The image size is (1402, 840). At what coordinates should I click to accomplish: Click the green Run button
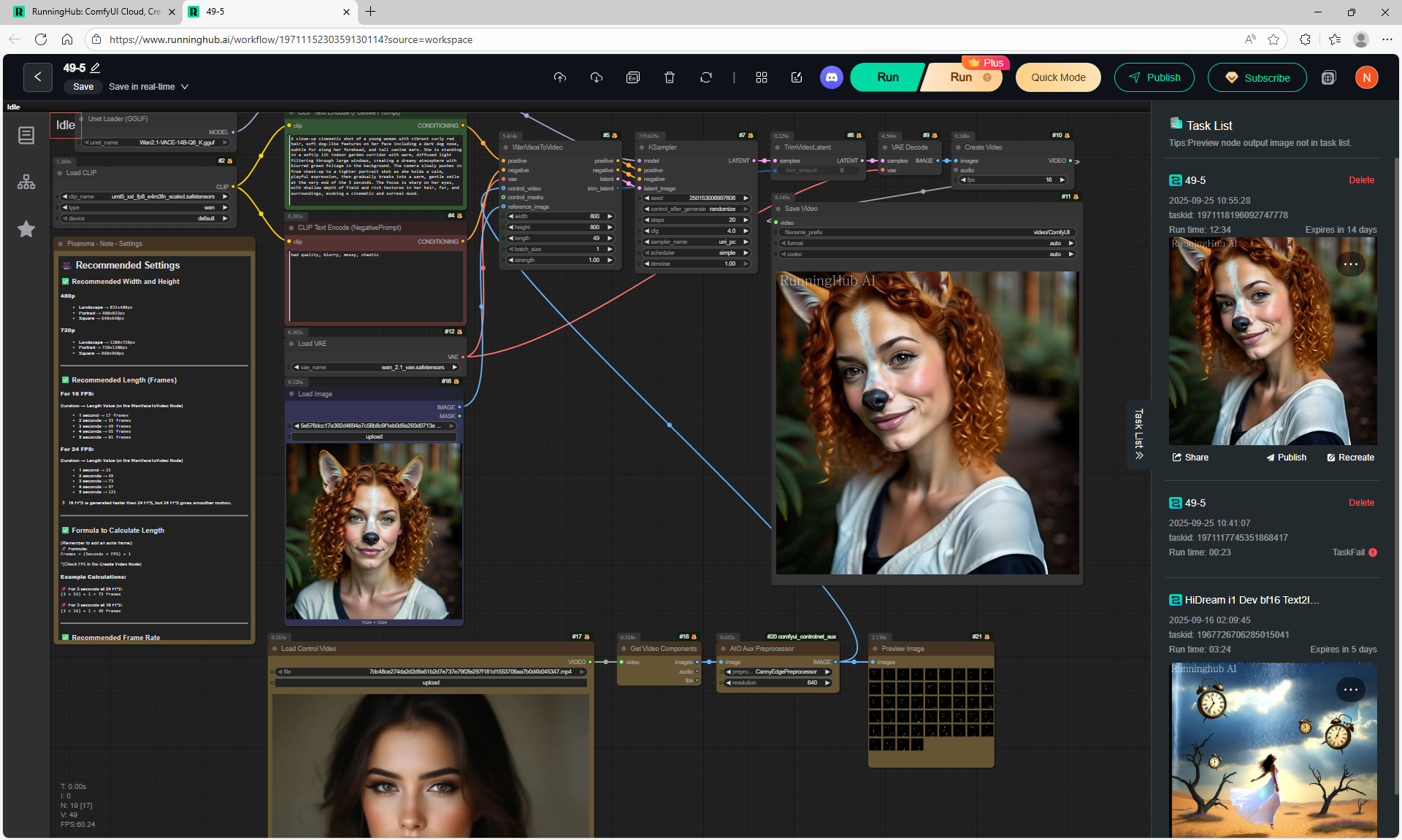click(887, 77)
